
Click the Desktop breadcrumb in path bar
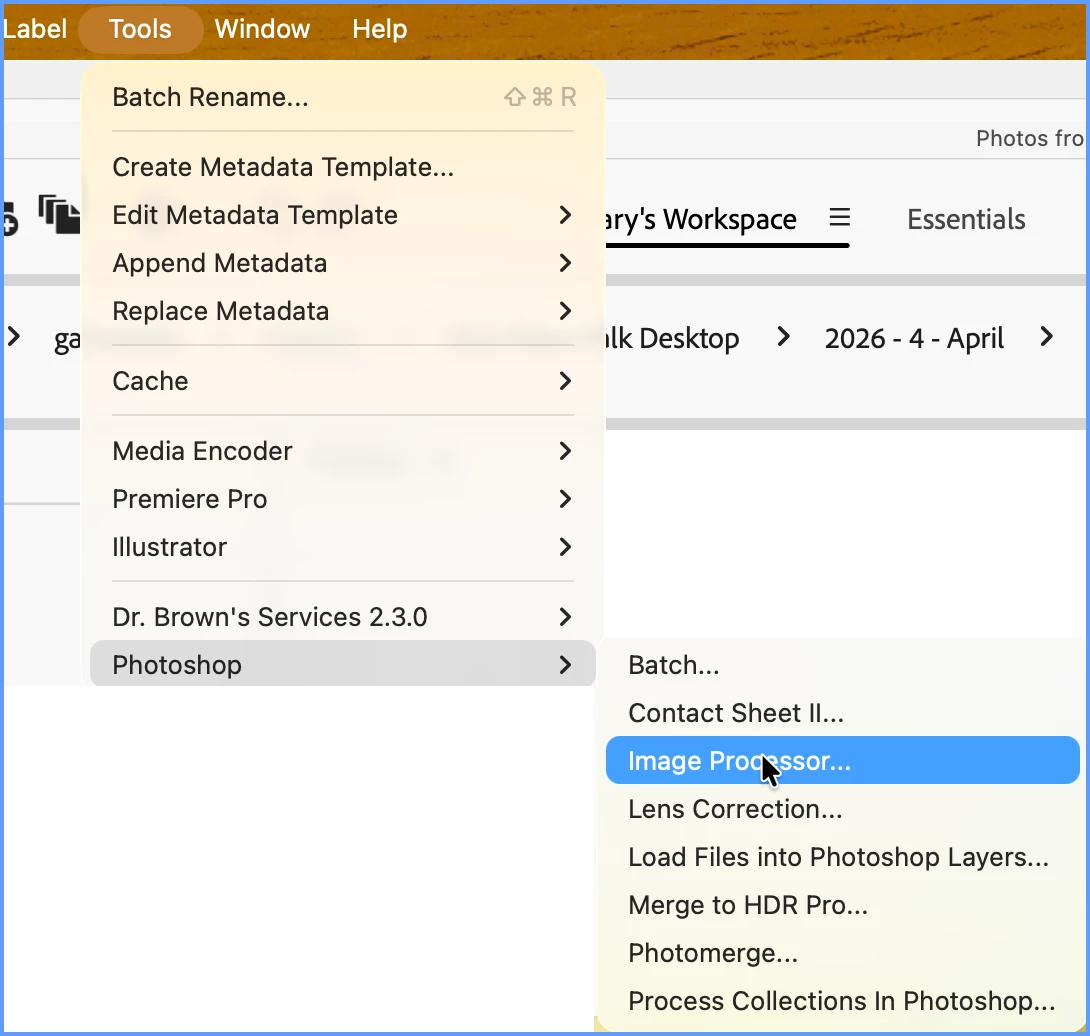tap(673, 339)
